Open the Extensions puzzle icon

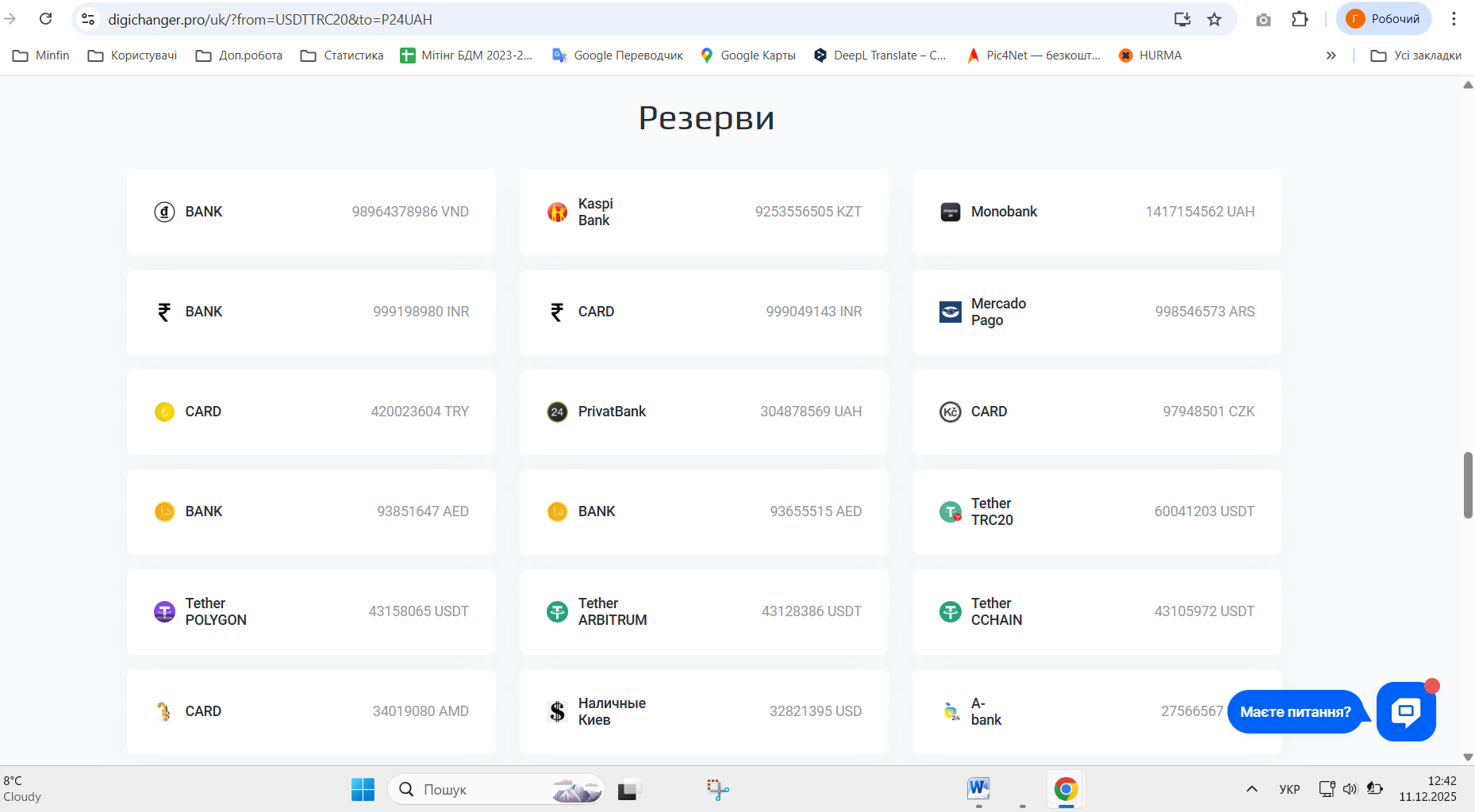pyautogui.click(x=1300, y=19)
